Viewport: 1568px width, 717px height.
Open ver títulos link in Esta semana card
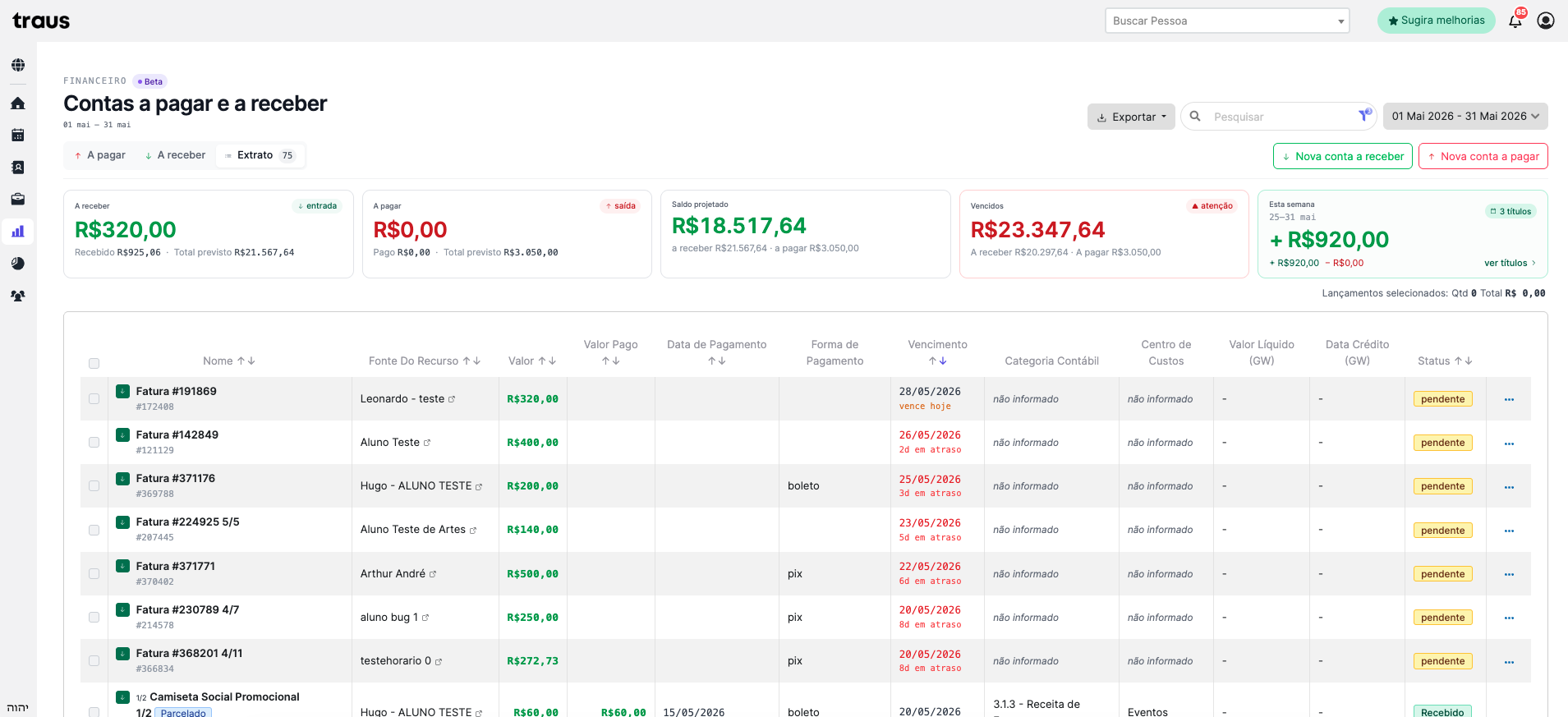point(1510,263)
